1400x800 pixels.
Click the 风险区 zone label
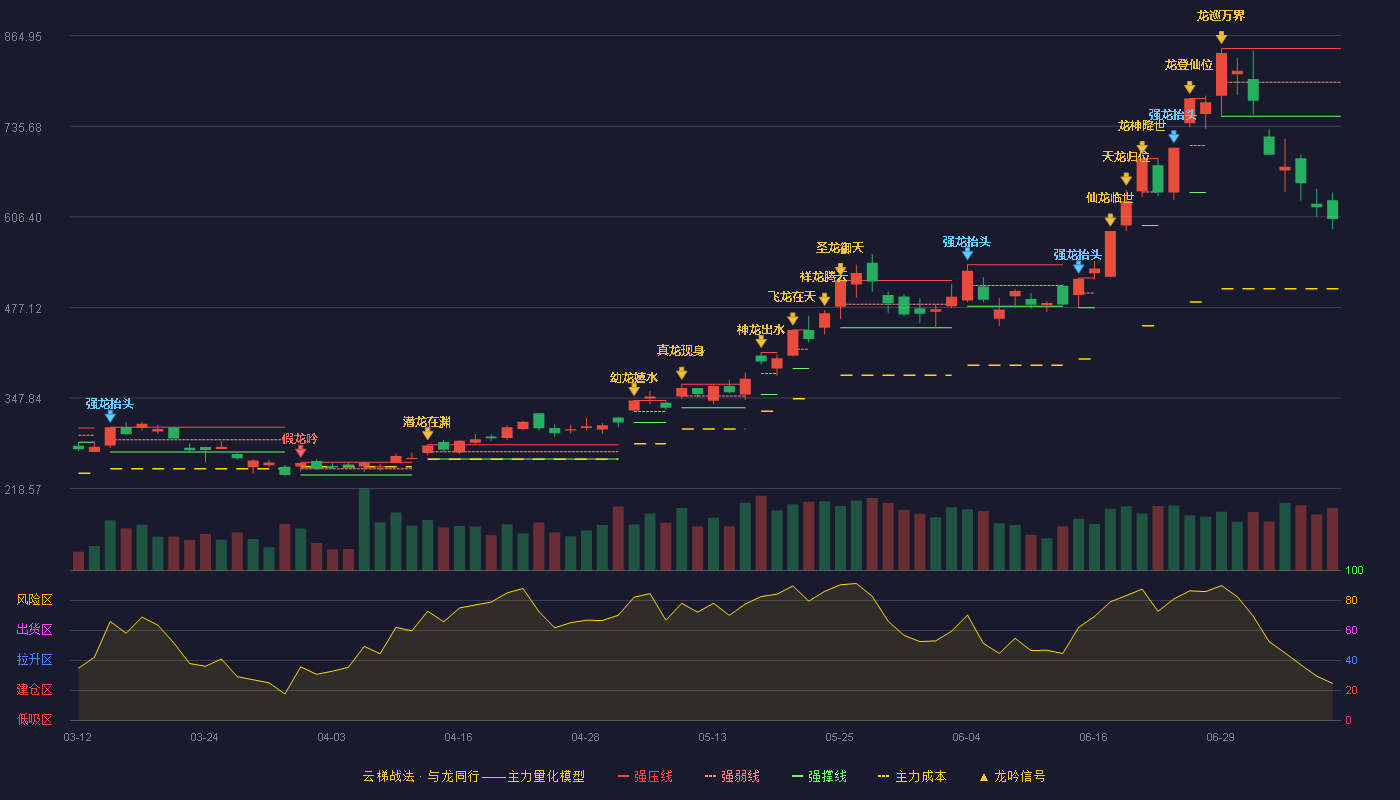click(35, 600)
